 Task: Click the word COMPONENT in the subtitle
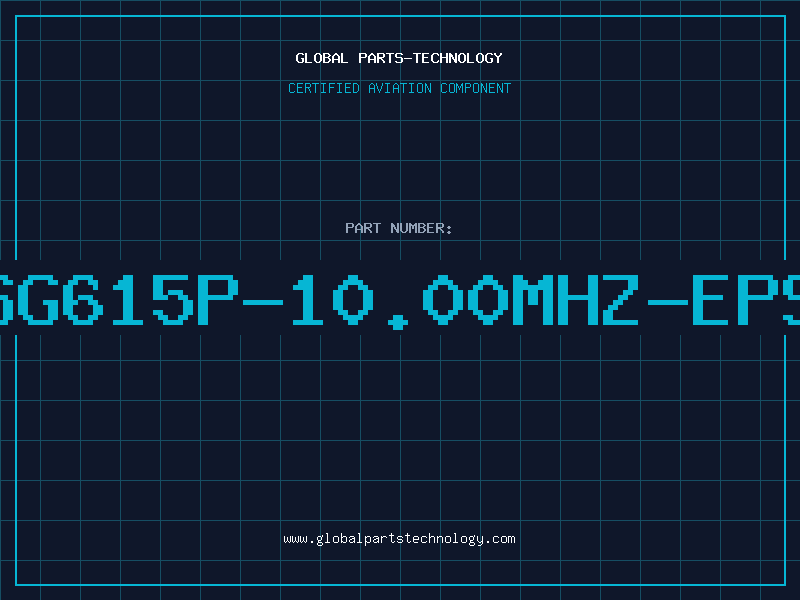click(476, 88)
